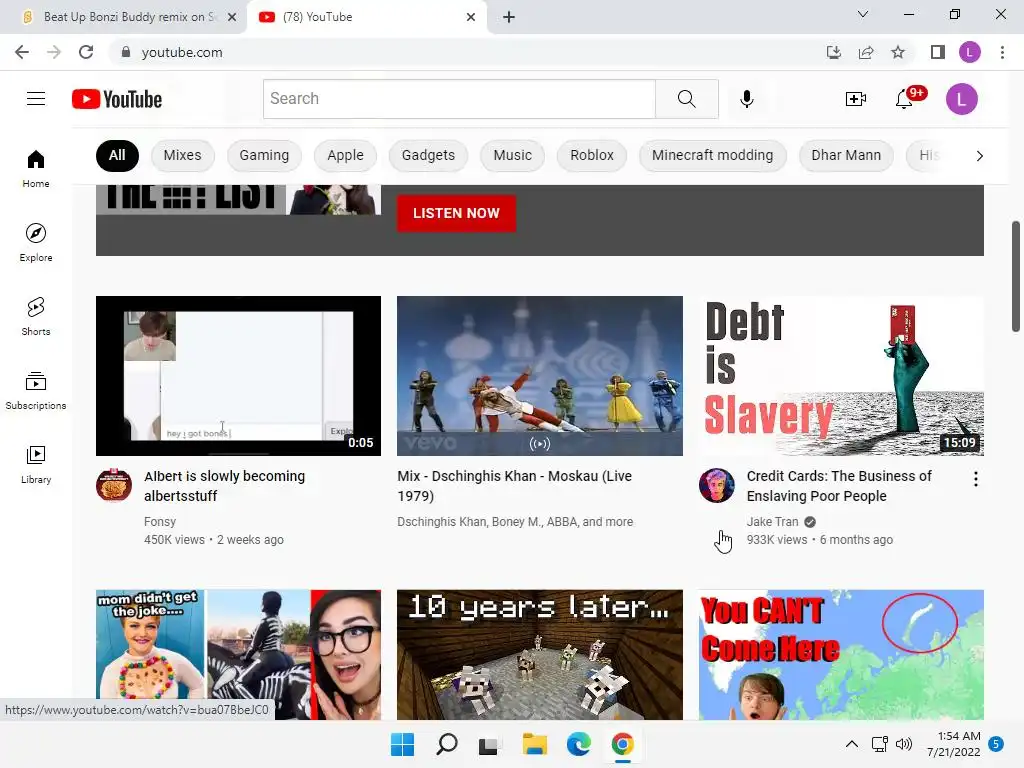The image size is (1024, 768).
Task: Open Chrome three-dot menu
Action: click(x=1002, y=52)
